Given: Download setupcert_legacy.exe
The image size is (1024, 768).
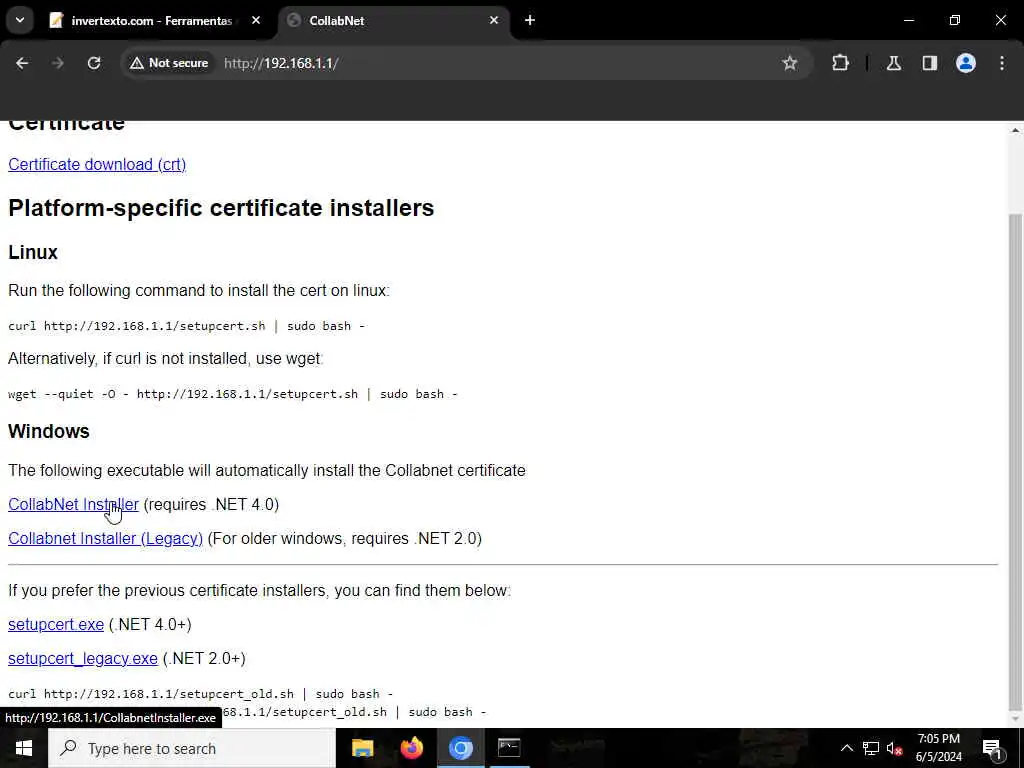Looking at the screenshot, I should pos(82,658).
